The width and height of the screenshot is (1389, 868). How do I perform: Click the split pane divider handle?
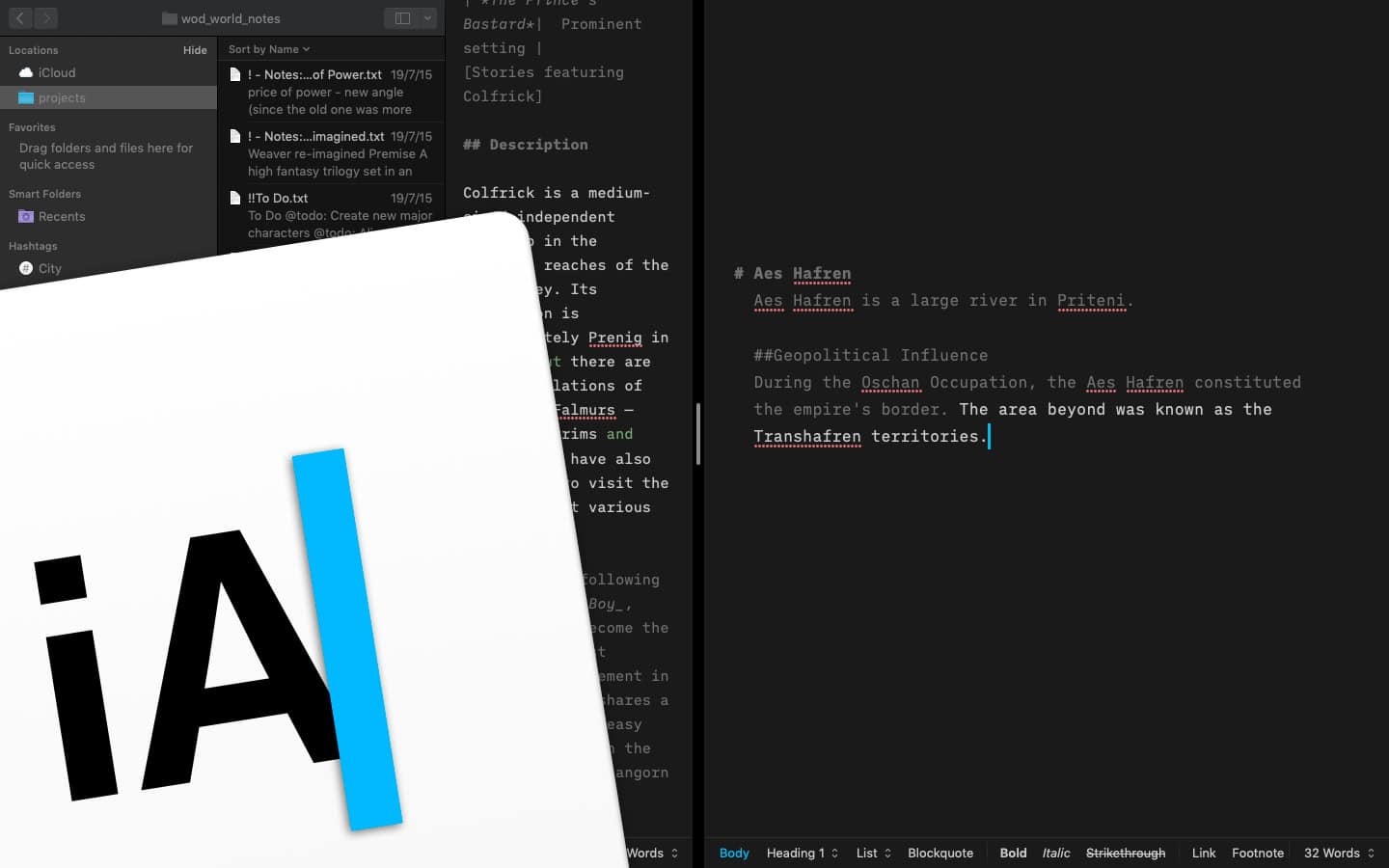pyautogui.click(x=697, y=434)
